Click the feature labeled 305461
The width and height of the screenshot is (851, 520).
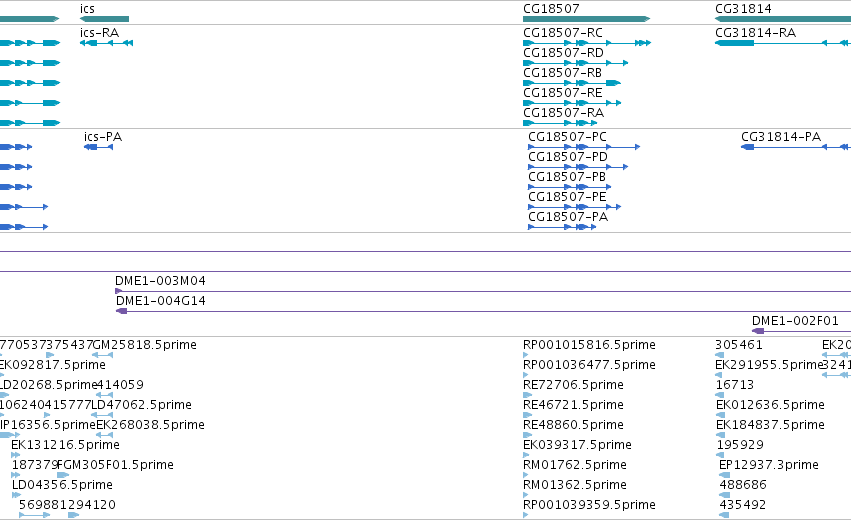coord(739,345)
